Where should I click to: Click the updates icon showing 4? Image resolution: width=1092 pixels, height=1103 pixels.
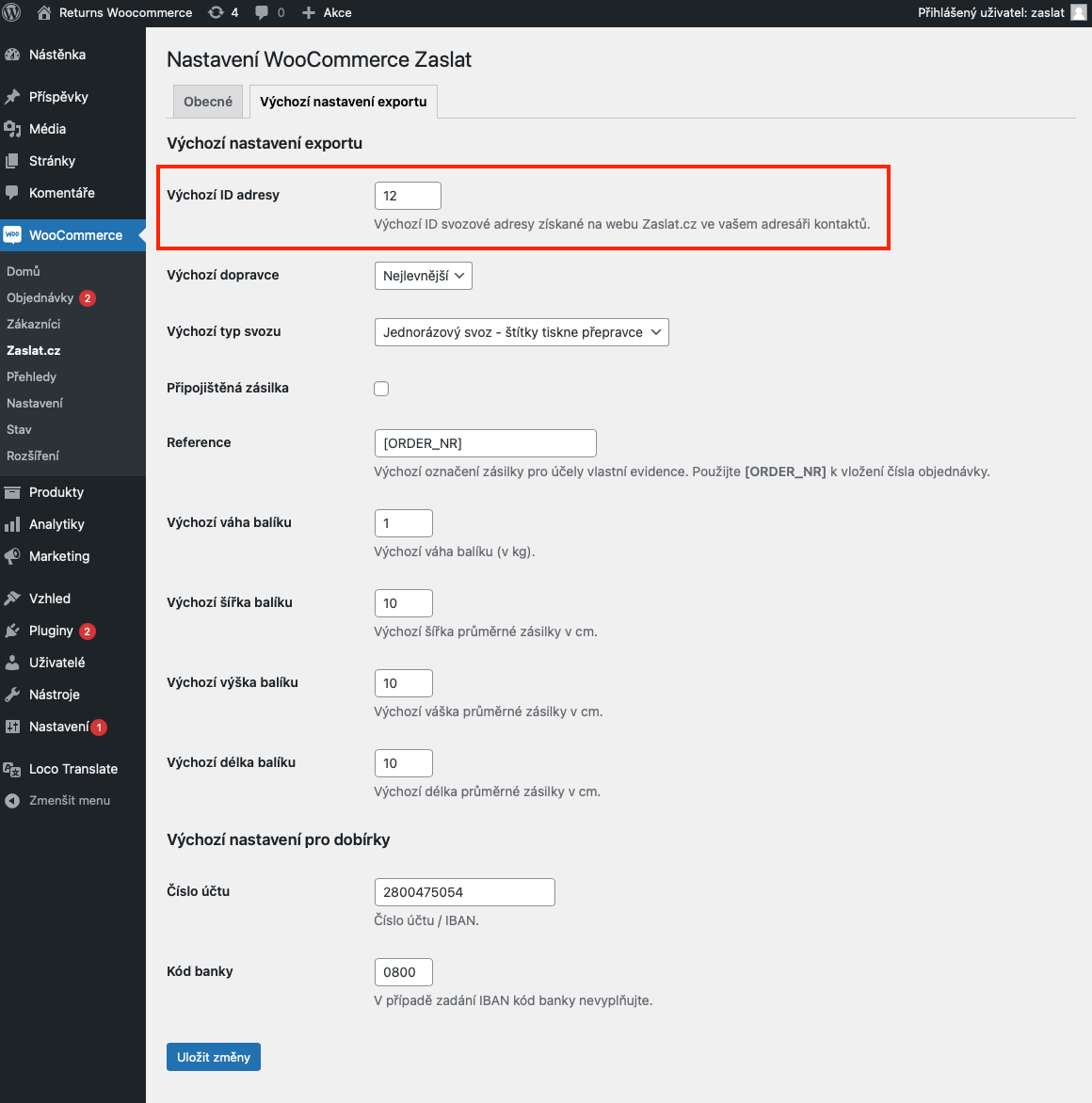216,12
